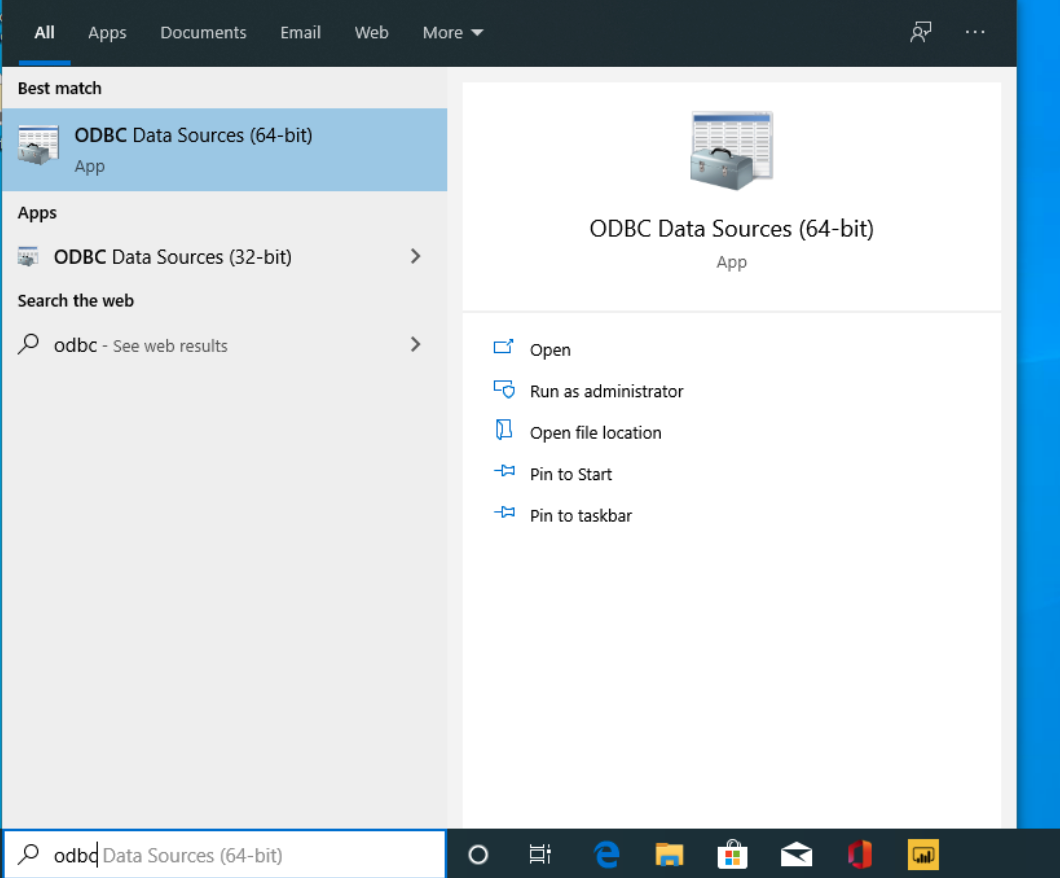Image resolution: width=1060 pixels, height=878 pixels.
Task: Focus the taskbar search box with odbc
Action: [x=224, y=855]
